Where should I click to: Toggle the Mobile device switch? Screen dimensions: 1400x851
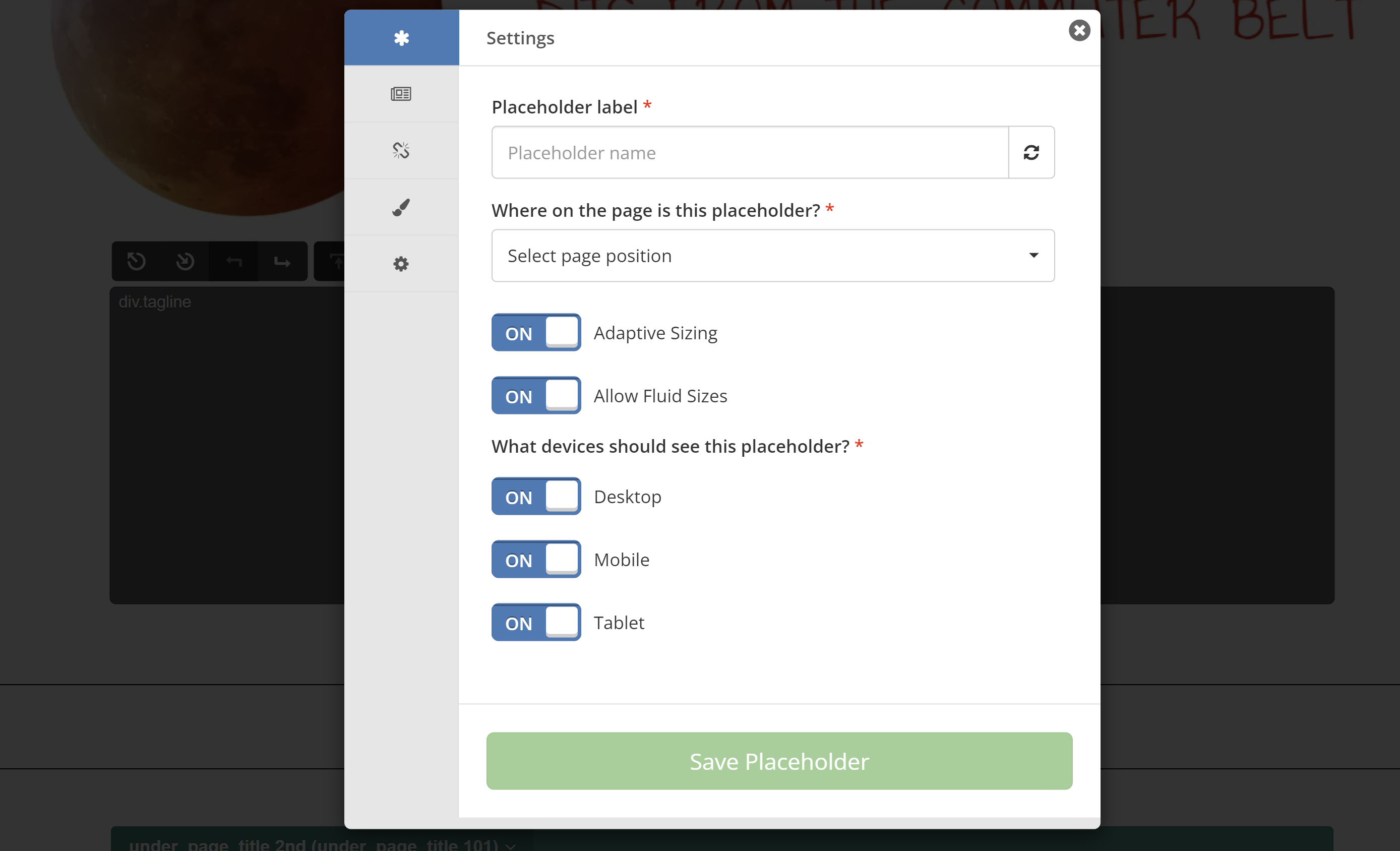pos(536,560)
